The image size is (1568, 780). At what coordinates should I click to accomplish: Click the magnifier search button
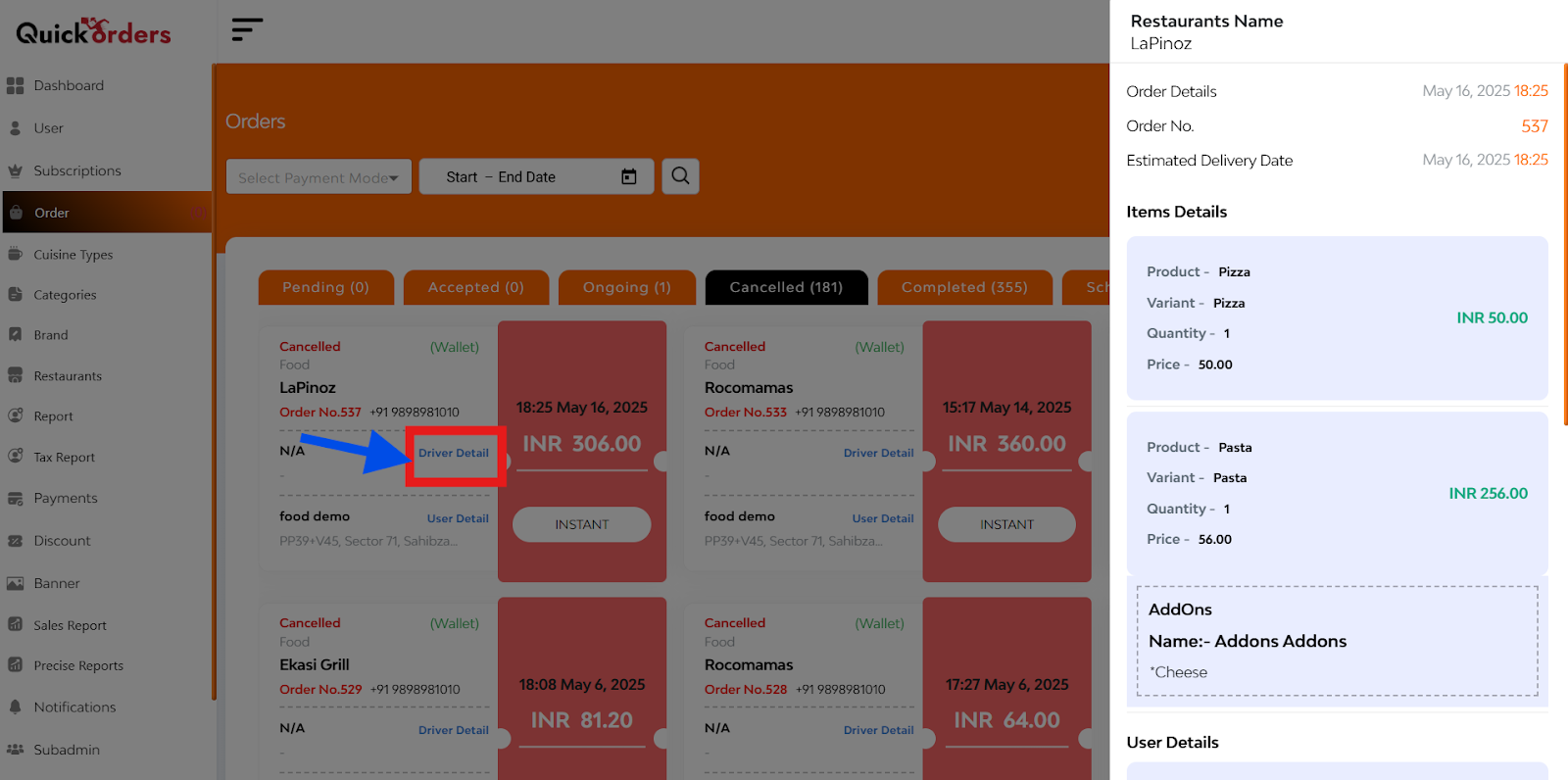coord(680,176)
